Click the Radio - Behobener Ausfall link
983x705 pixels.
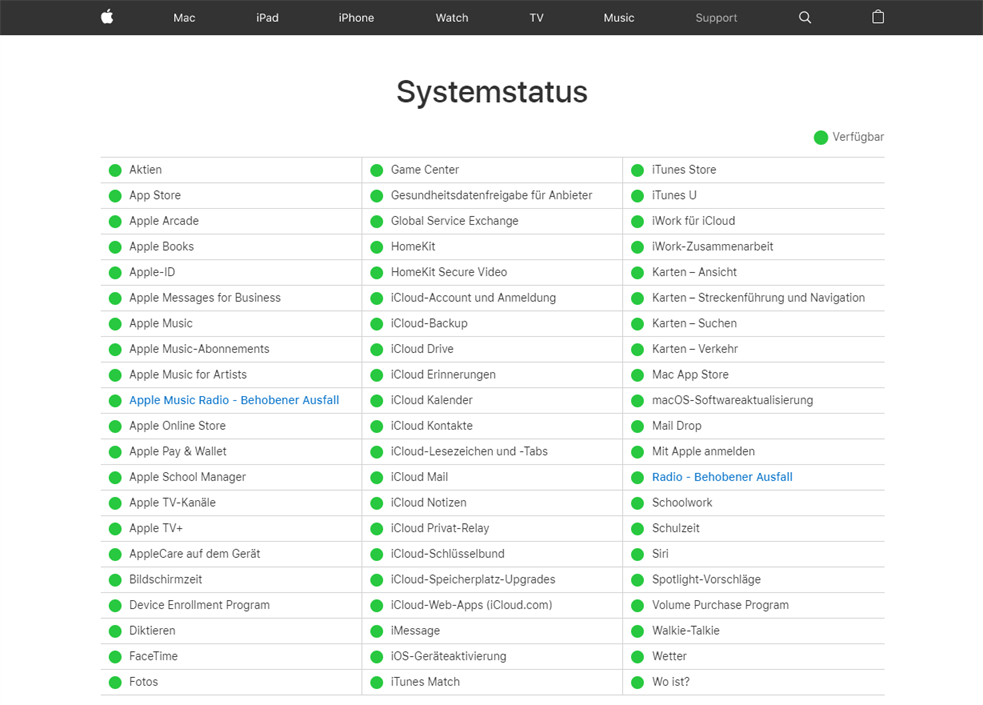pos(722,477)
